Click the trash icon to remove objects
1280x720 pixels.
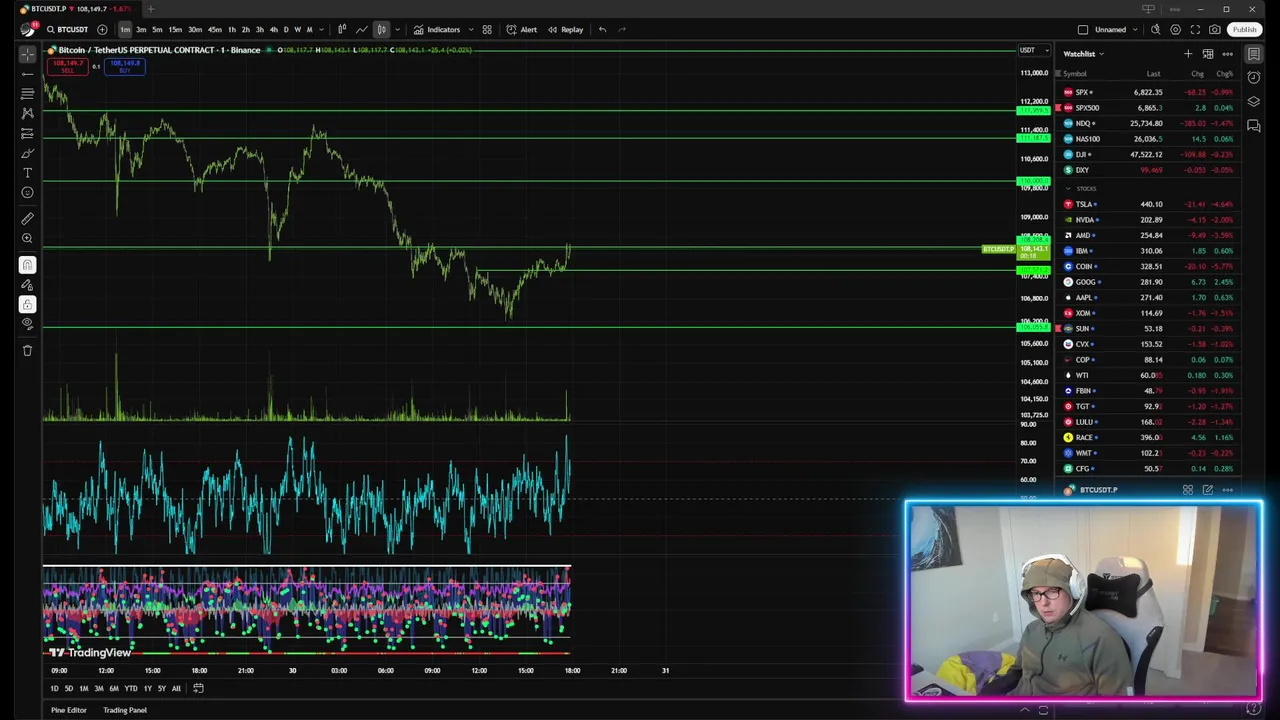click(x=27, y=351)
